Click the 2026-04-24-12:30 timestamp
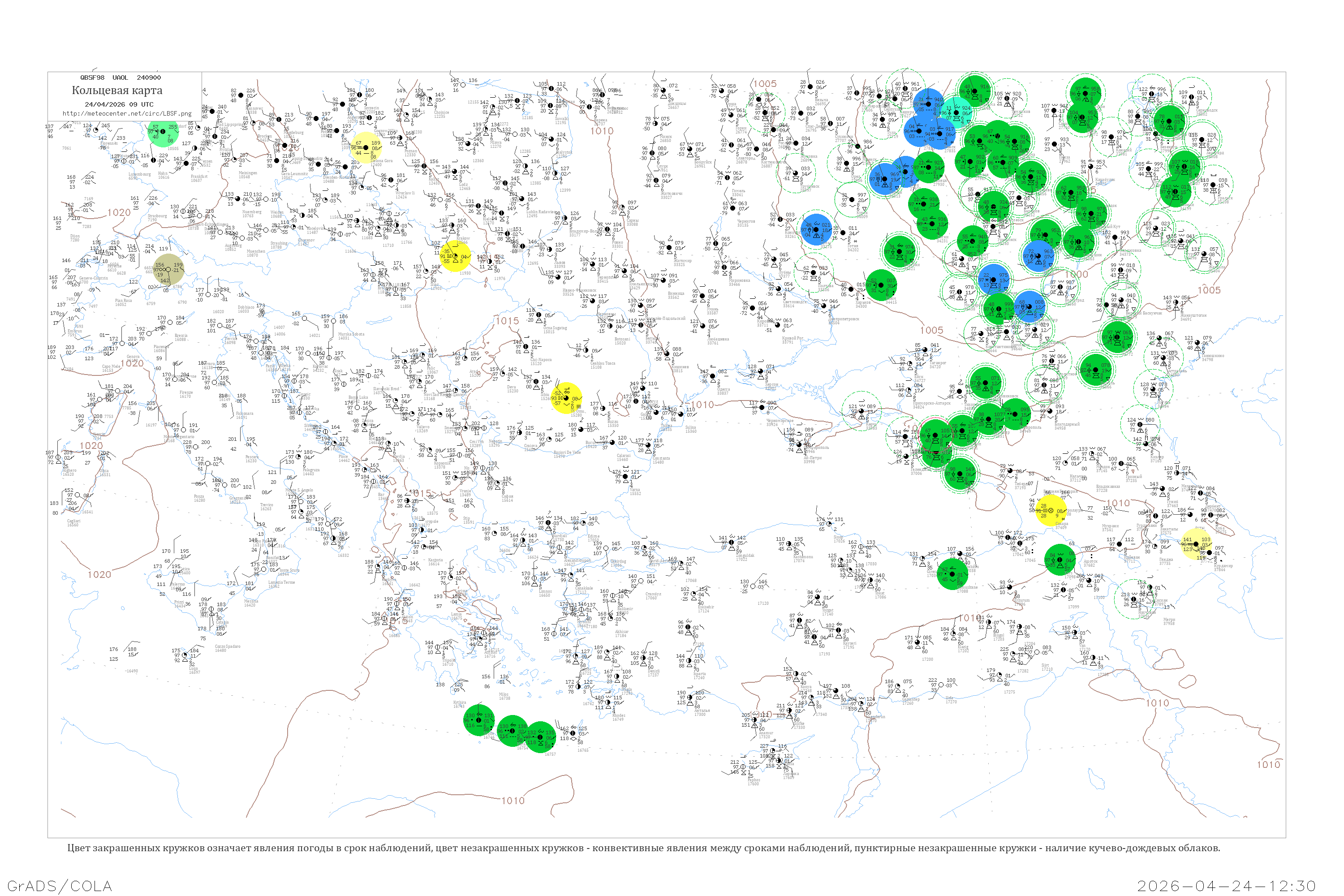 (1226, 885)
